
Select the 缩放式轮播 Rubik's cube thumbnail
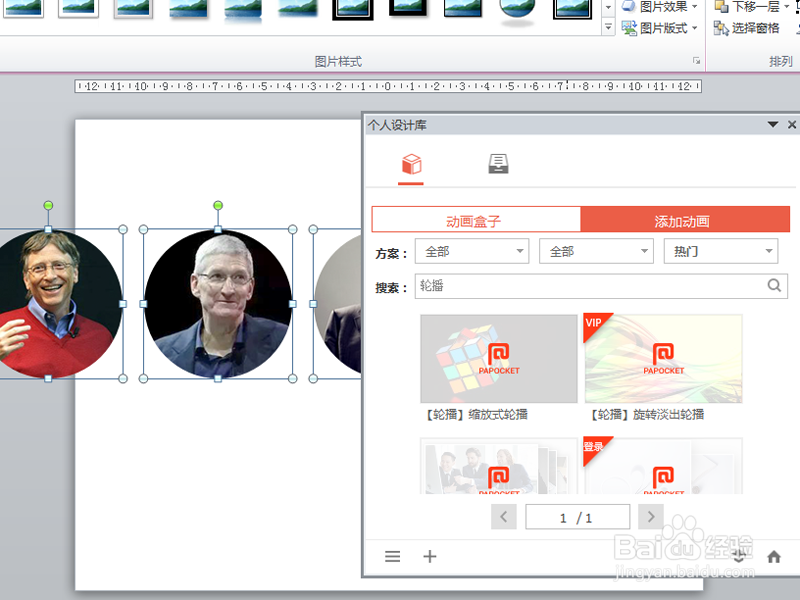point(498,359)
